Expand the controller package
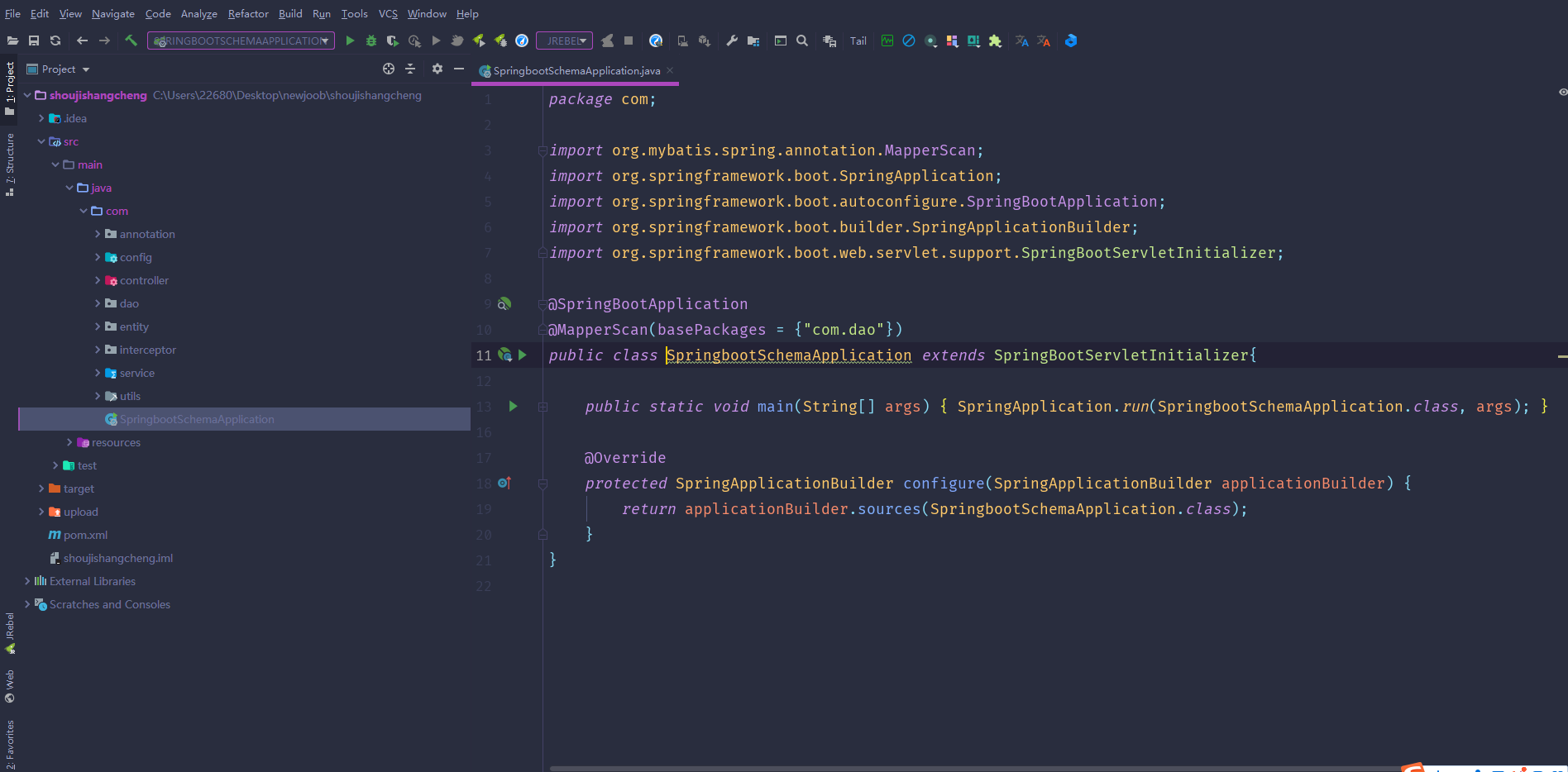 tap(98, 280)
